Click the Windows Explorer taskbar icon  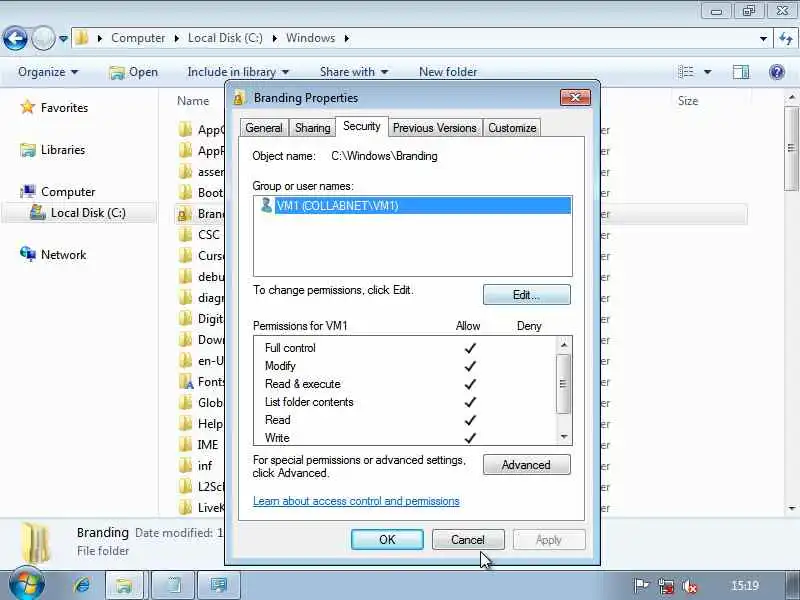[124, 585]
